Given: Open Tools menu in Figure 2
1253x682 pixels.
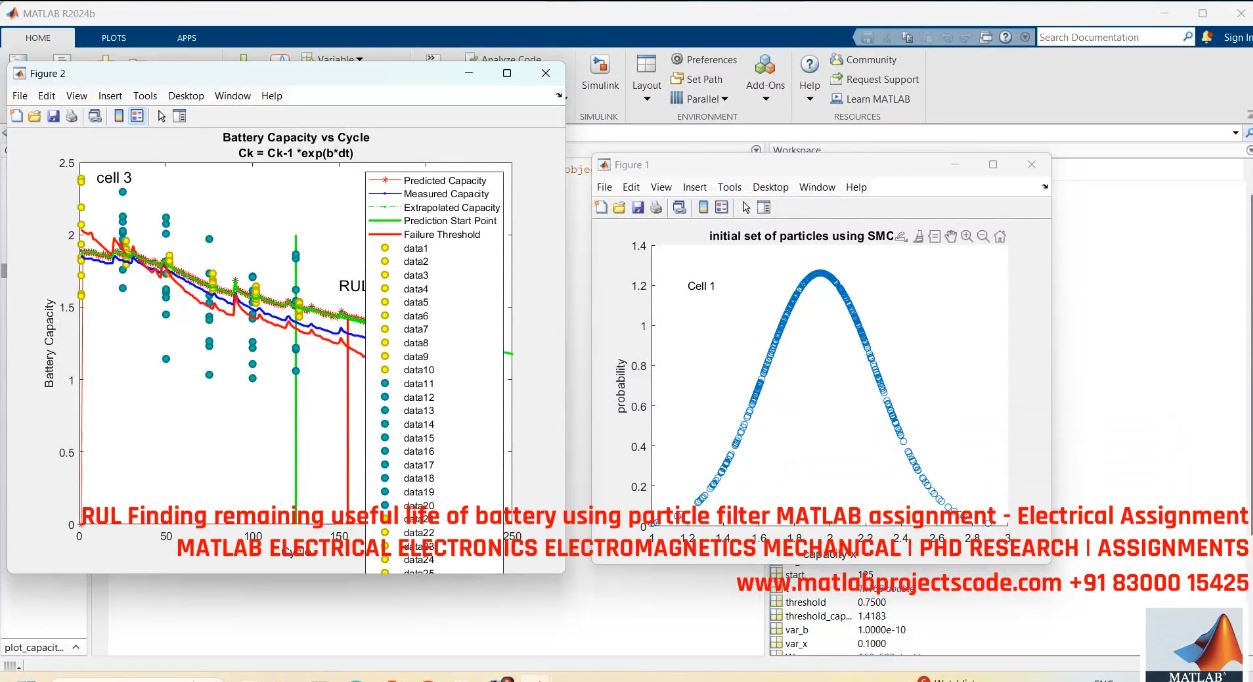Looking at the screenshot, I should 145,96.
